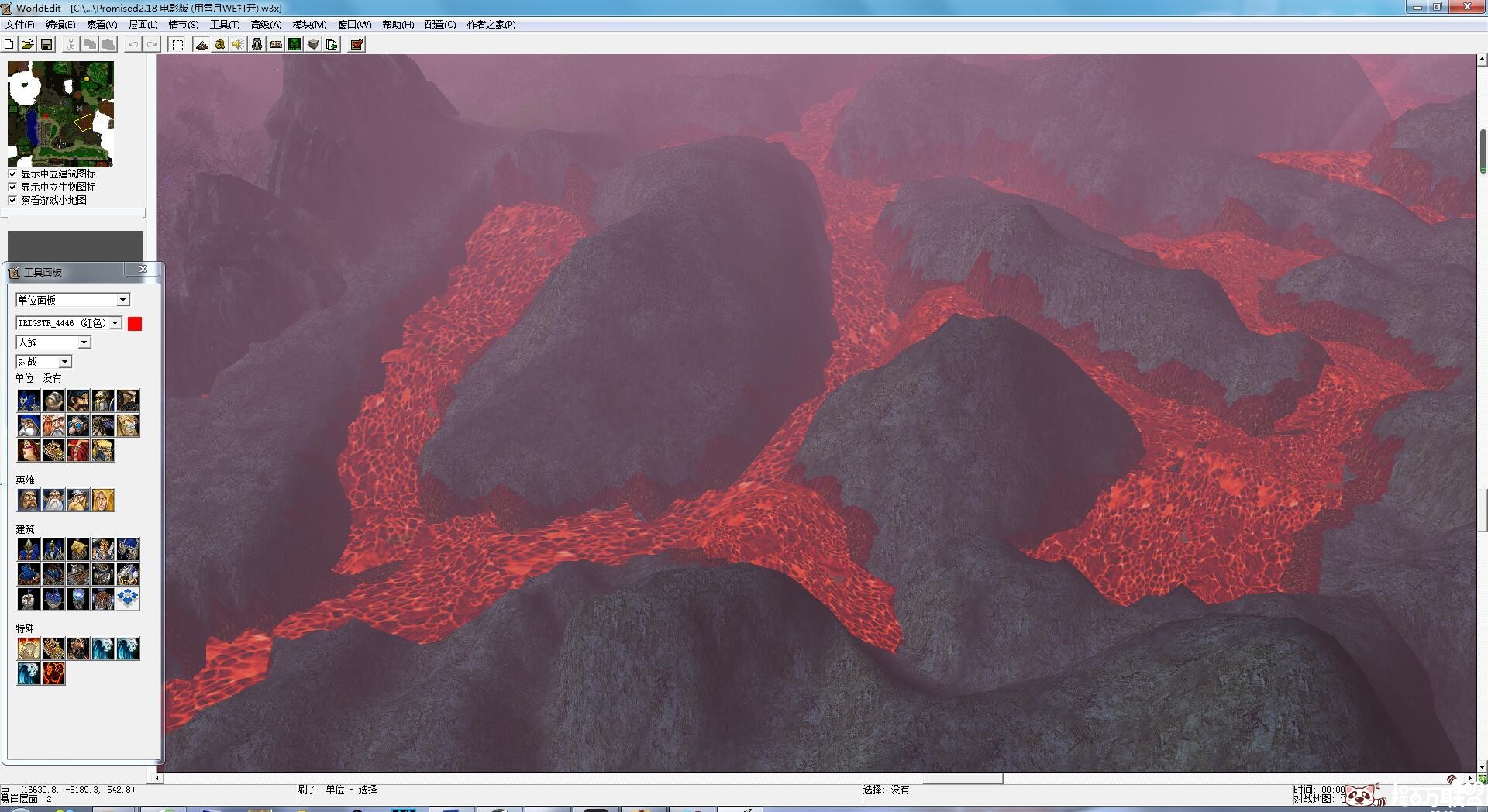Open the Sound Editor speaker icon
Screen dimensions: 1488x812
coord(239,44)
